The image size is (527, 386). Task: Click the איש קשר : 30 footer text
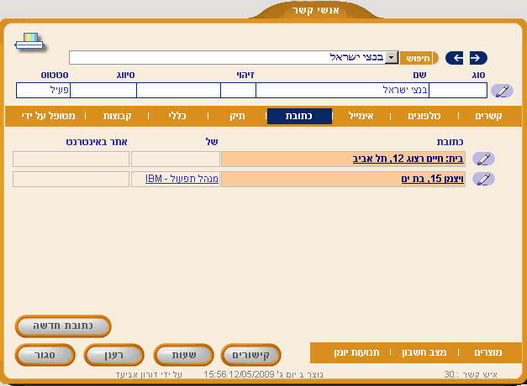point(471,374)
